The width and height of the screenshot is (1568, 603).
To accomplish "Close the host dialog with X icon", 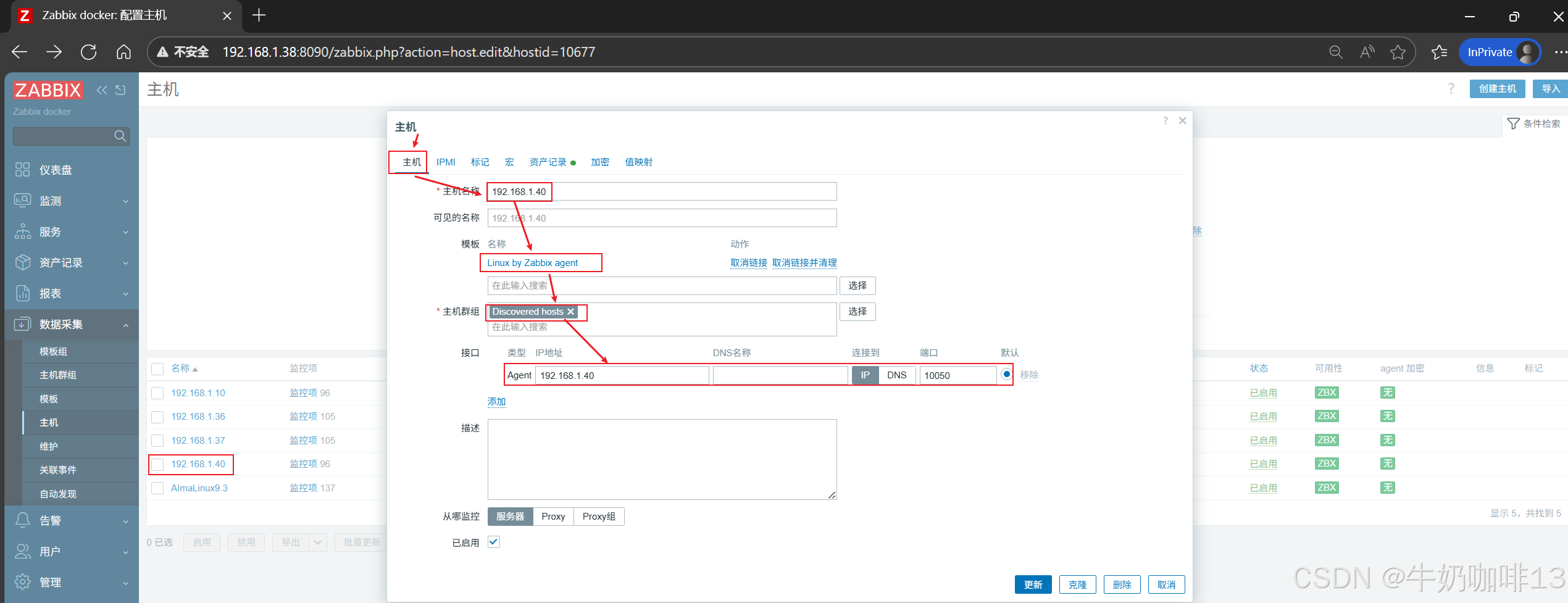I will (x=1182, y=120).
